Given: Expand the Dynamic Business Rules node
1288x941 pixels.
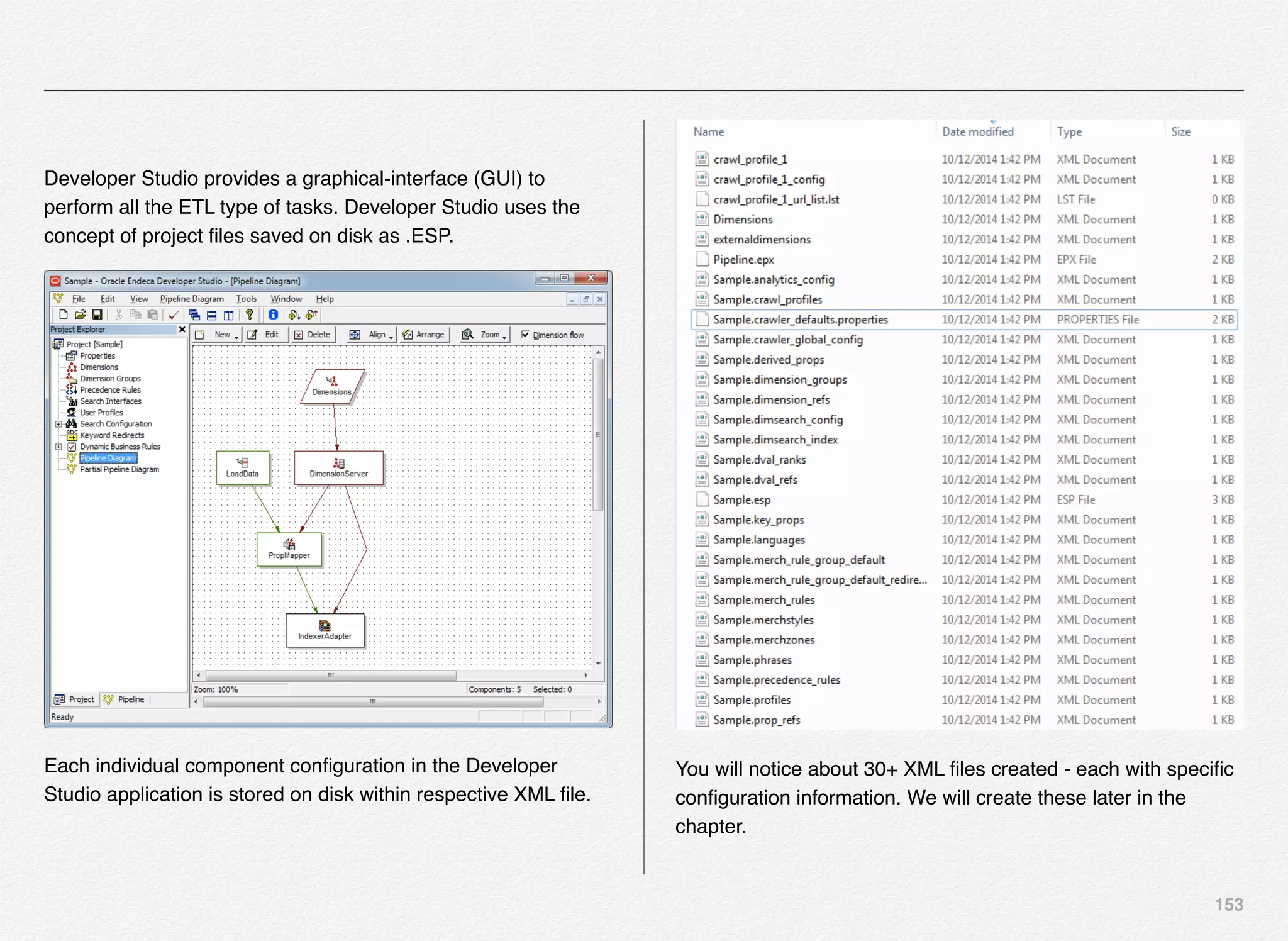Looking at the screenshot, I should 58,447.
